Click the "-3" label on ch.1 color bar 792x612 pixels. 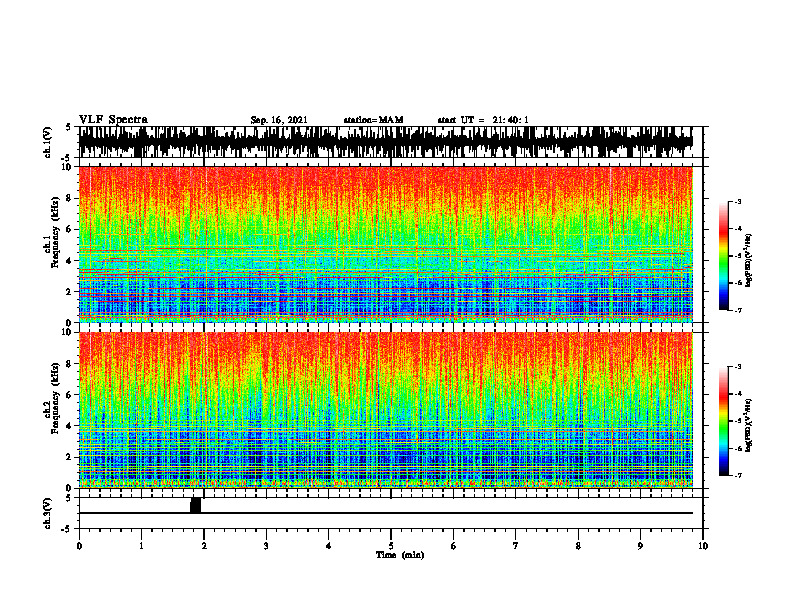pos(738,201)
